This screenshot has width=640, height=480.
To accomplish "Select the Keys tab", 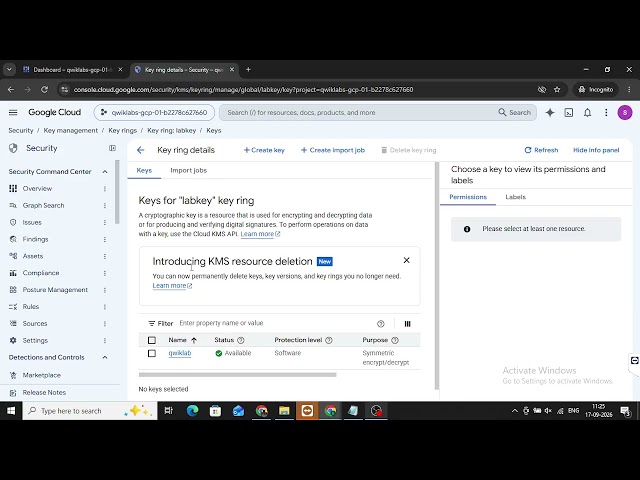I will pos(144,170).
